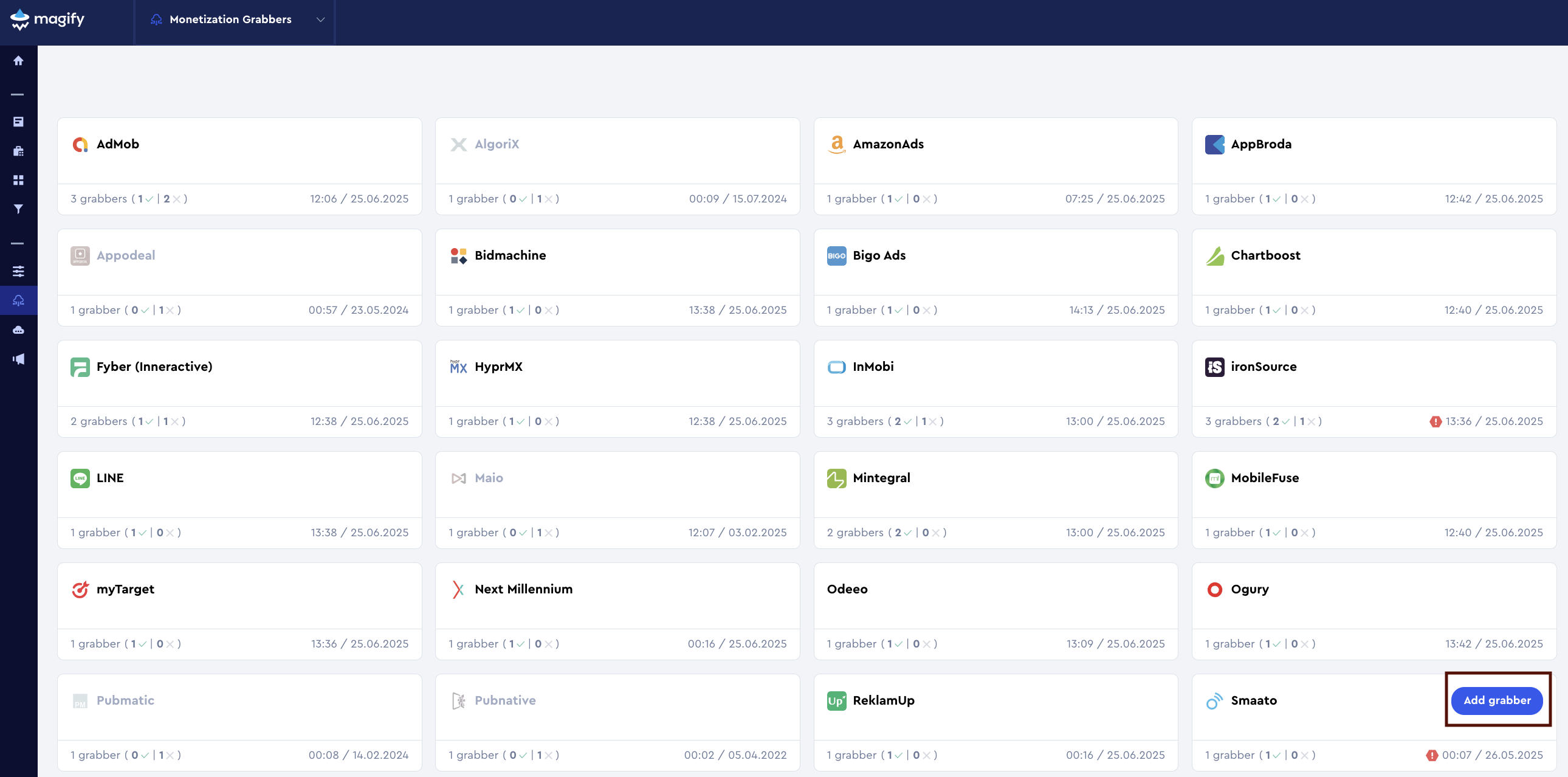
Task: Click the red warning icon on ironSource card
Action: click(1436, 421)
